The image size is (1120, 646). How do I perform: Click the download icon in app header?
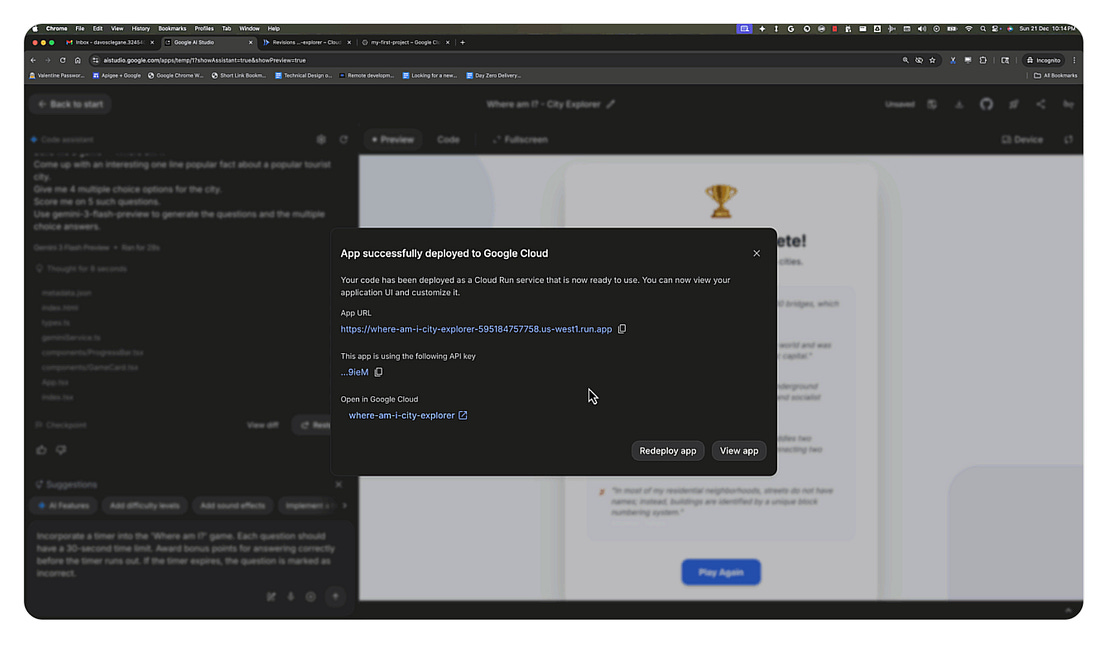click(x=959, y=104)
